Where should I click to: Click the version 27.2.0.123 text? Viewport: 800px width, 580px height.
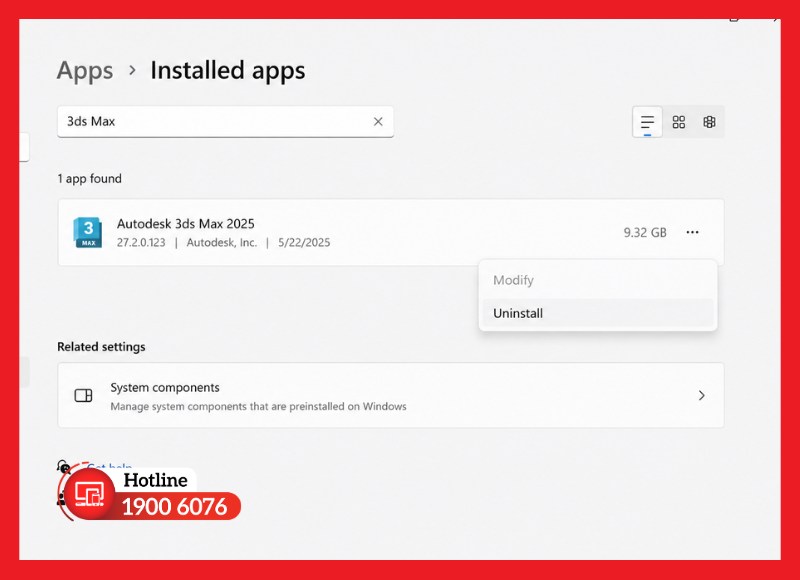tap(141, 242)
